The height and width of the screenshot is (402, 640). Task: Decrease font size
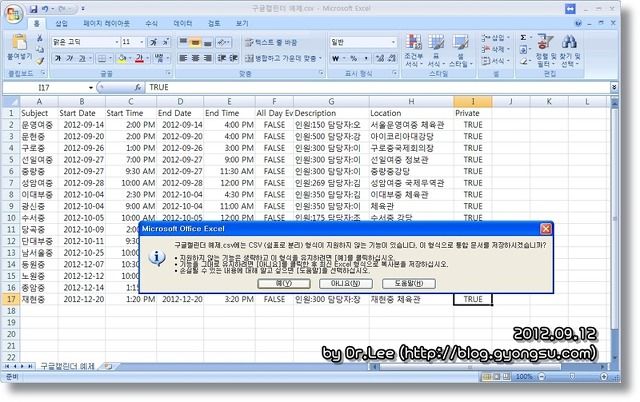pos(165,42)
